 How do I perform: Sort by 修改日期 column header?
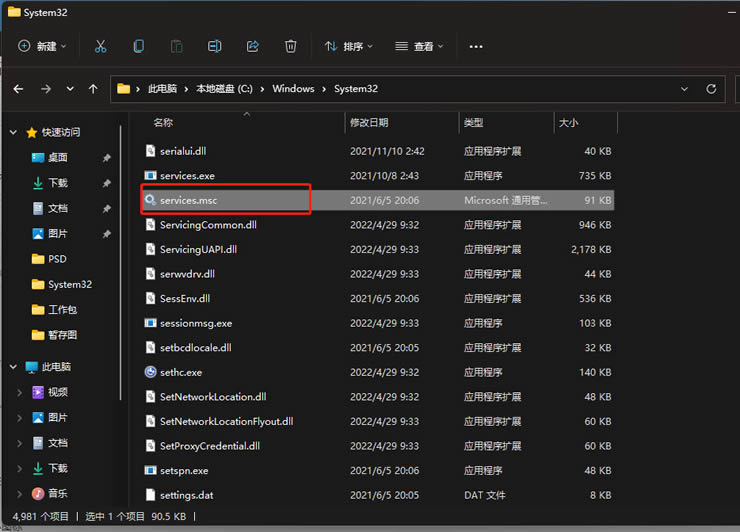coord(369,123)
